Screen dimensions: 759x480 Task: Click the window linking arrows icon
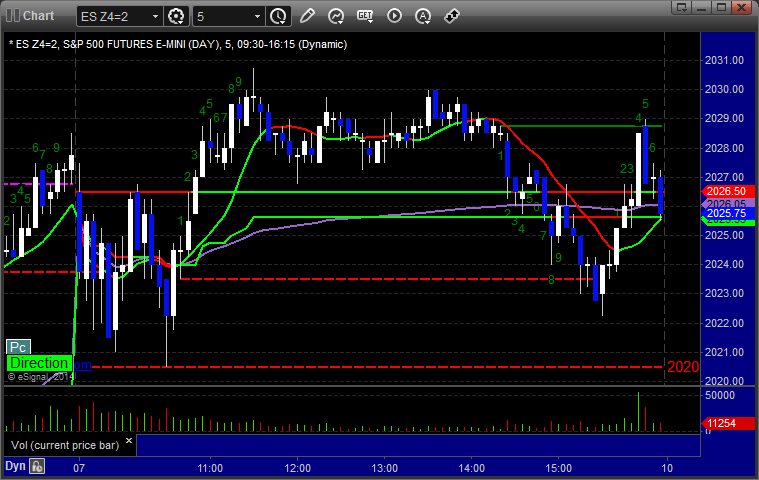click(x=452, y=16)
